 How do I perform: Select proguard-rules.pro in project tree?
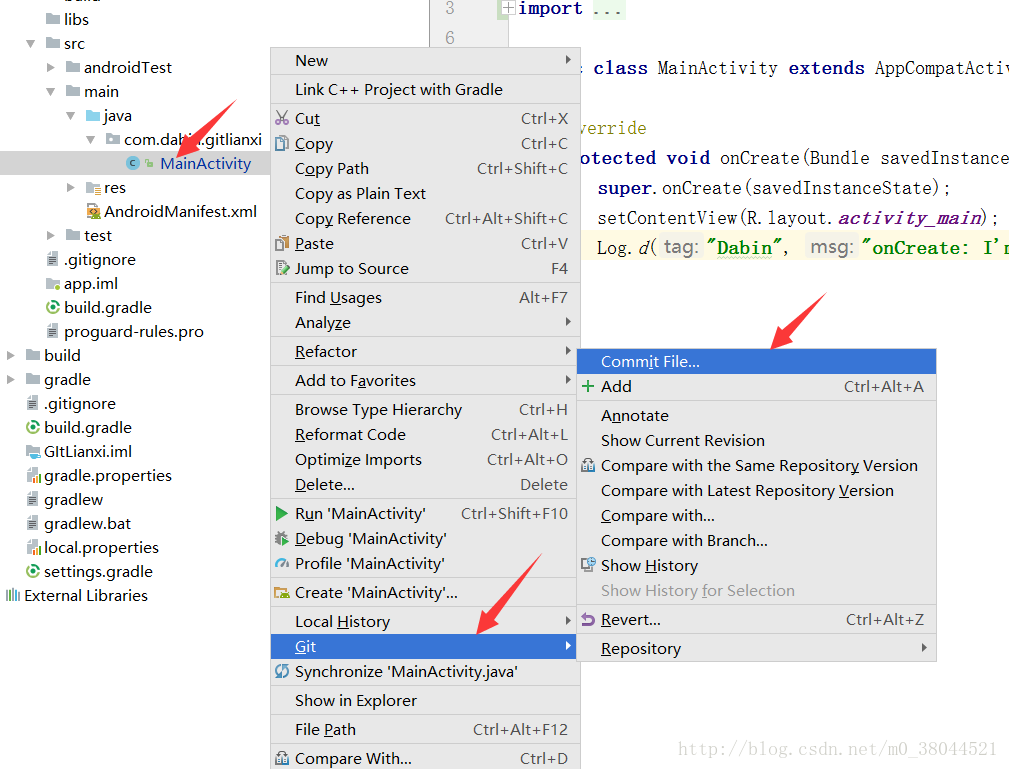(133, 331)
